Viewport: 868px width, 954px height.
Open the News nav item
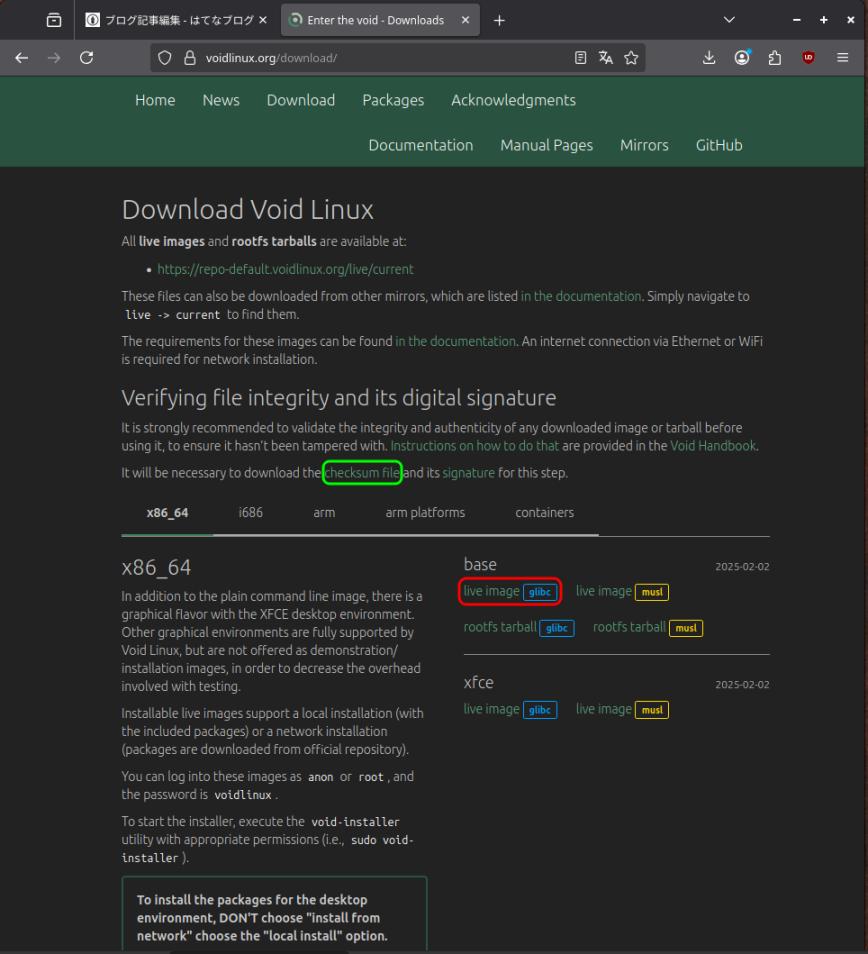(x=221, y=100)
